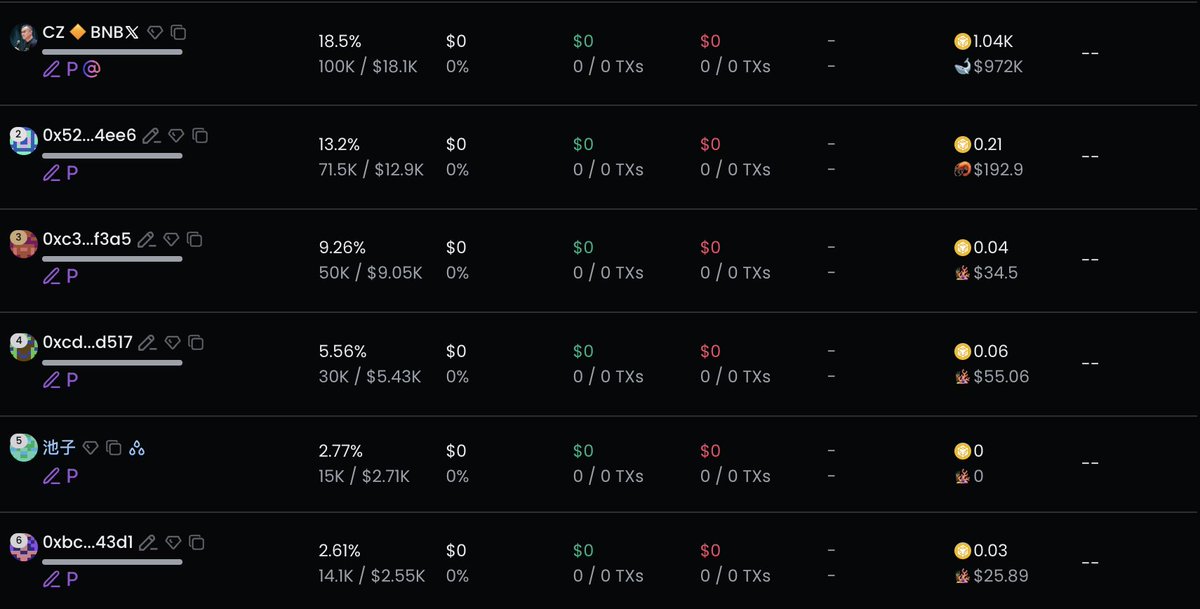Edit the name of wallet 0xcd...d517
The image size is (1200, 609).
(147, 343)
